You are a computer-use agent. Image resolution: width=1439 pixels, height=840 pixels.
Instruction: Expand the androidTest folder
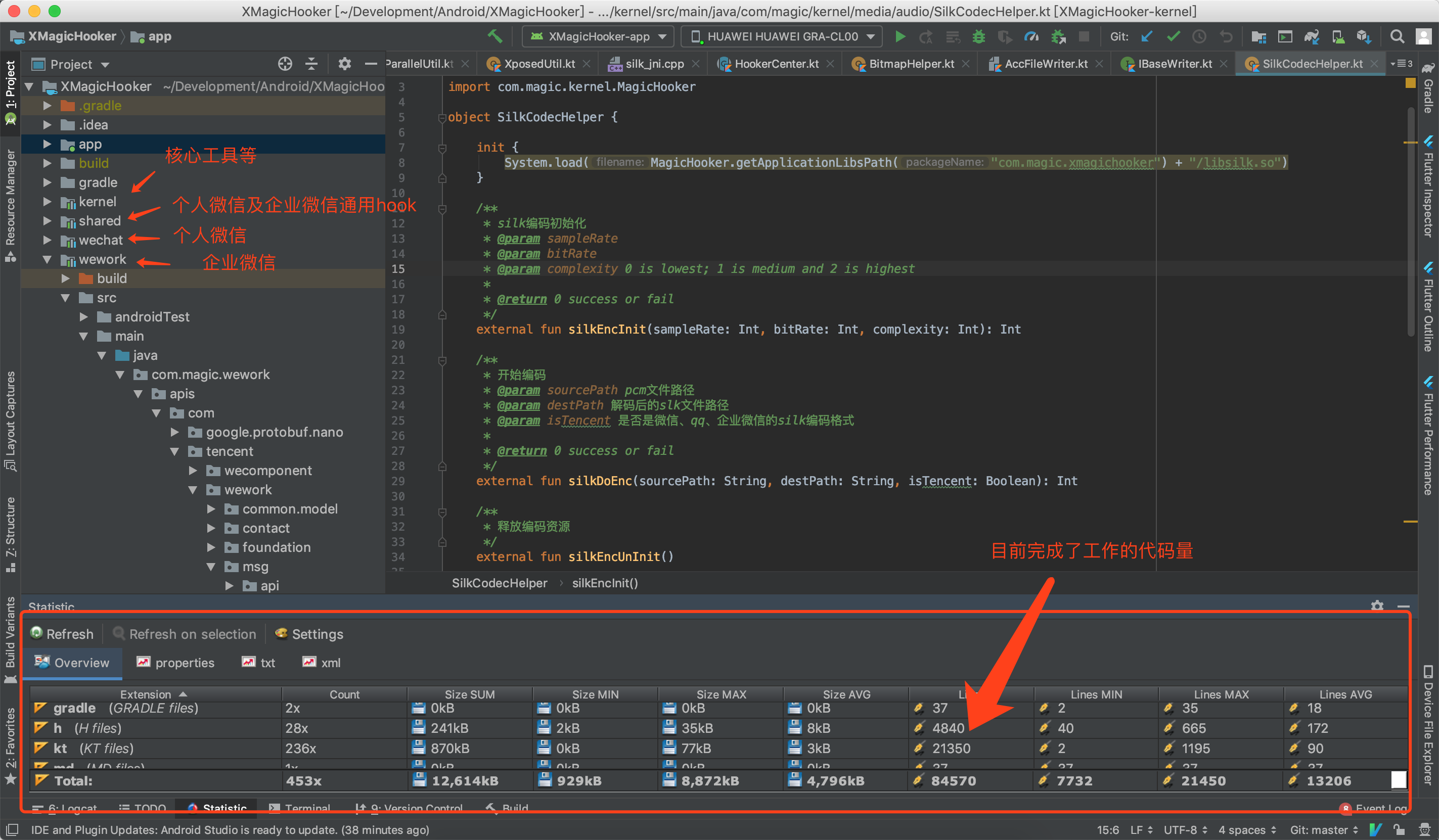[83, 317]
